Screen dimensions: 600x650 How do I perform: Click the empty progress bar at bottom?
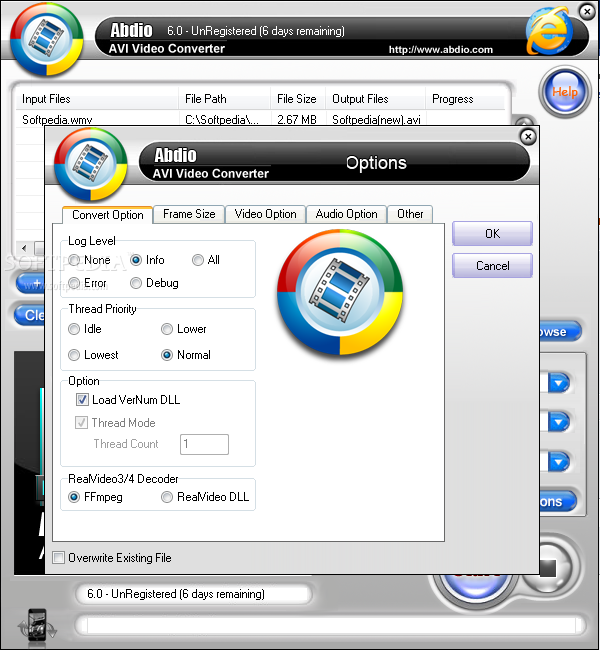(x=330, y=625)
